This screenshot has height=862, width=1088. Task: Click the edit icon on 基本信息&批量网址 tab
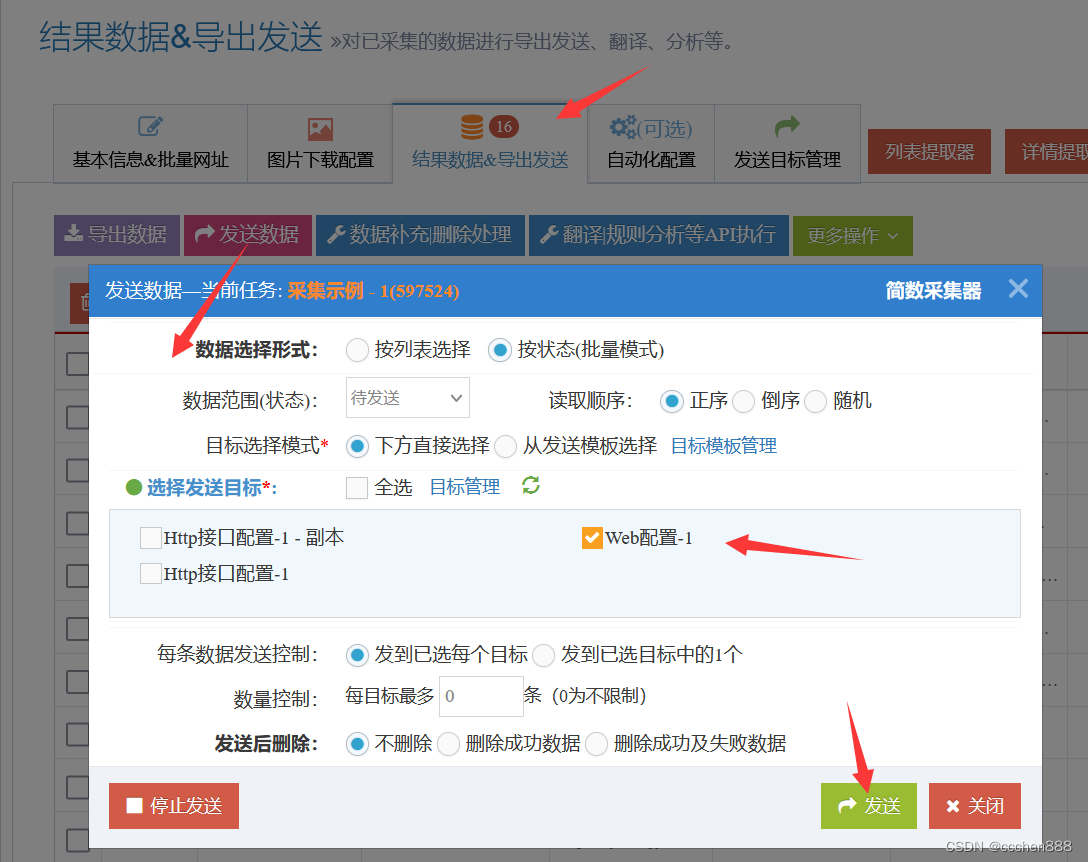tap(150, 126)
